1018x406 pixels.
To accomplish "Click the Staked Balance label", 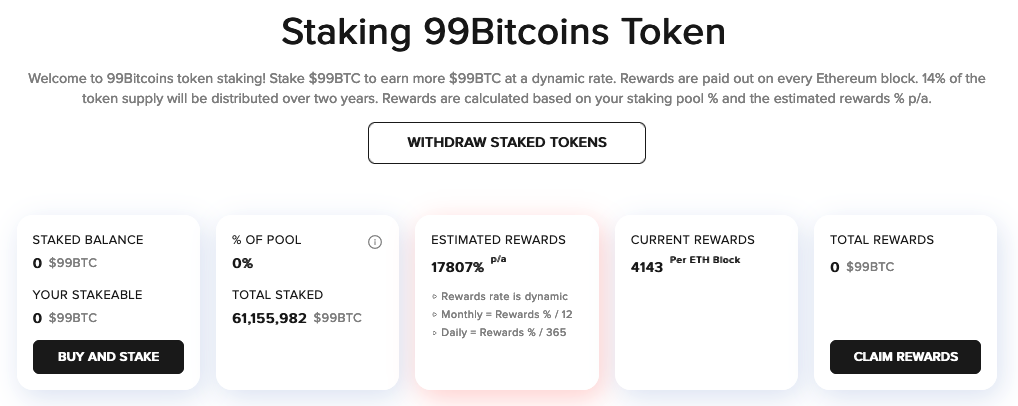I will (x=88, y=240).
